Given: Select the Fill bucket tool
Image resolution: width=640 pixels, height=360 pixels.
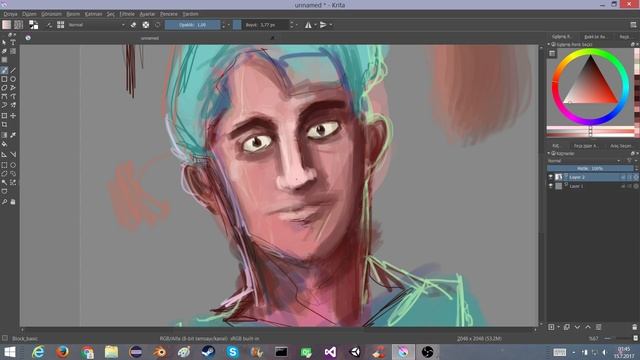Looking at the screenshot, I should coord(4,144).
